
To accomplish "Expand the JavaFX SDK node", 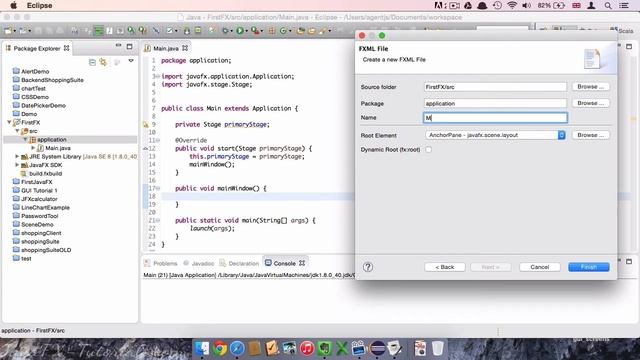I will coord(17,165).
